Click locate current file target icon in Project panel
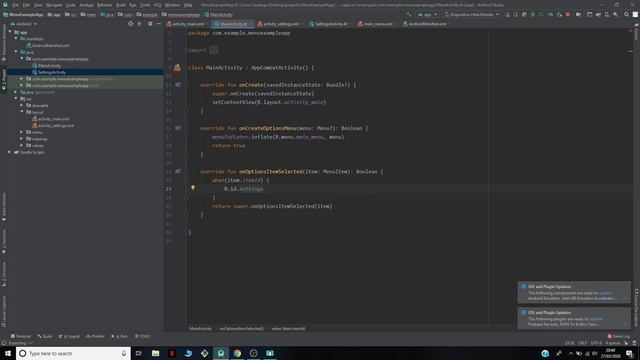Image resolution: width=640 pixels, height=360 pixels. click(131, 24)
